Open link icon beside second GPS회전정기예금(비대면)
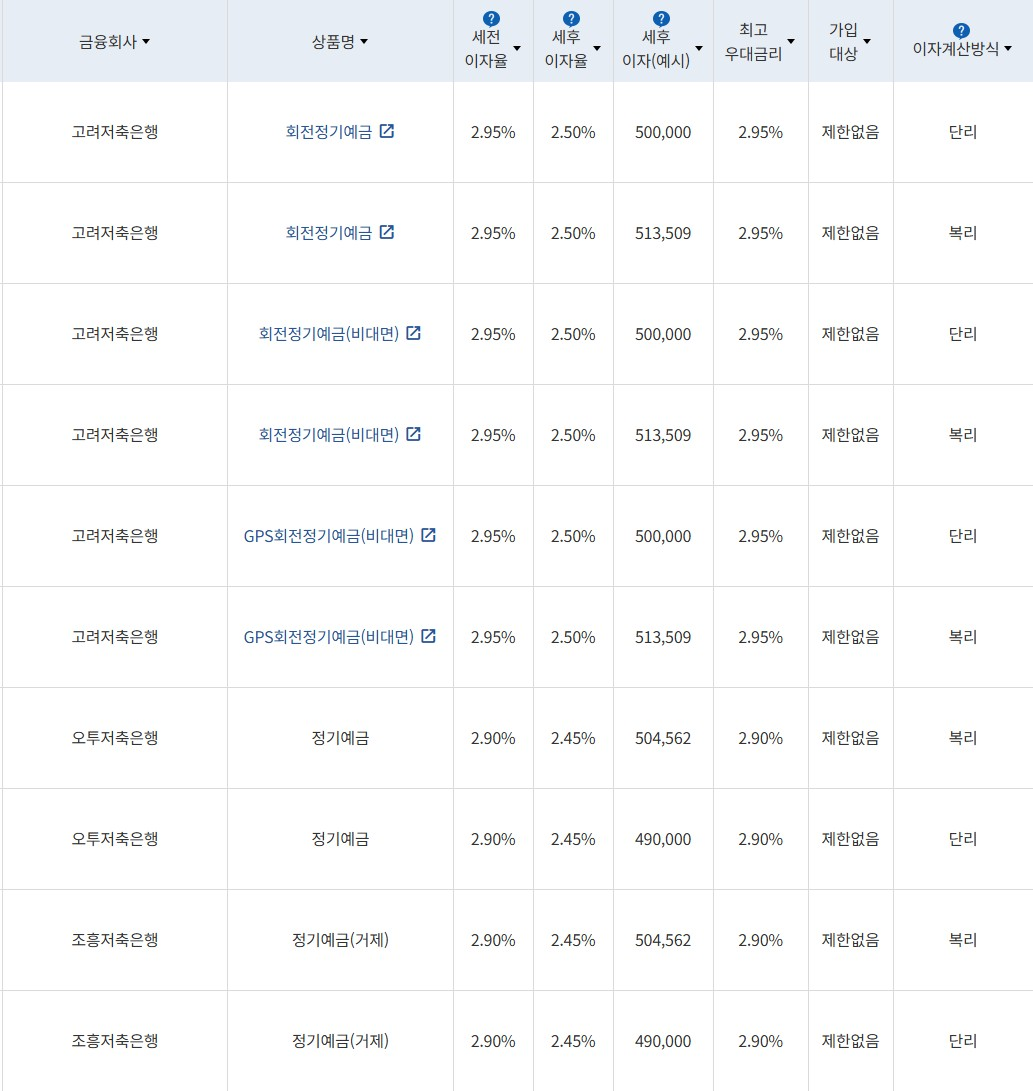The height and width of the screenshot is (1091, 1033). click(429, 636)
